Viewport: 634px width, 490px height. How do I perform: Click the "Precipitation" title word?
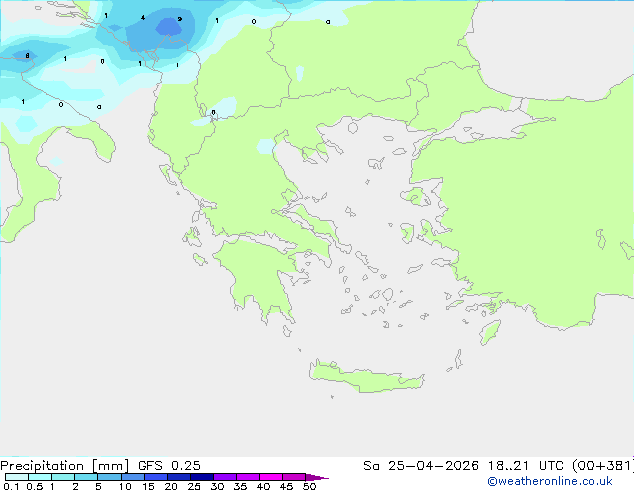(x=42, y=466)
